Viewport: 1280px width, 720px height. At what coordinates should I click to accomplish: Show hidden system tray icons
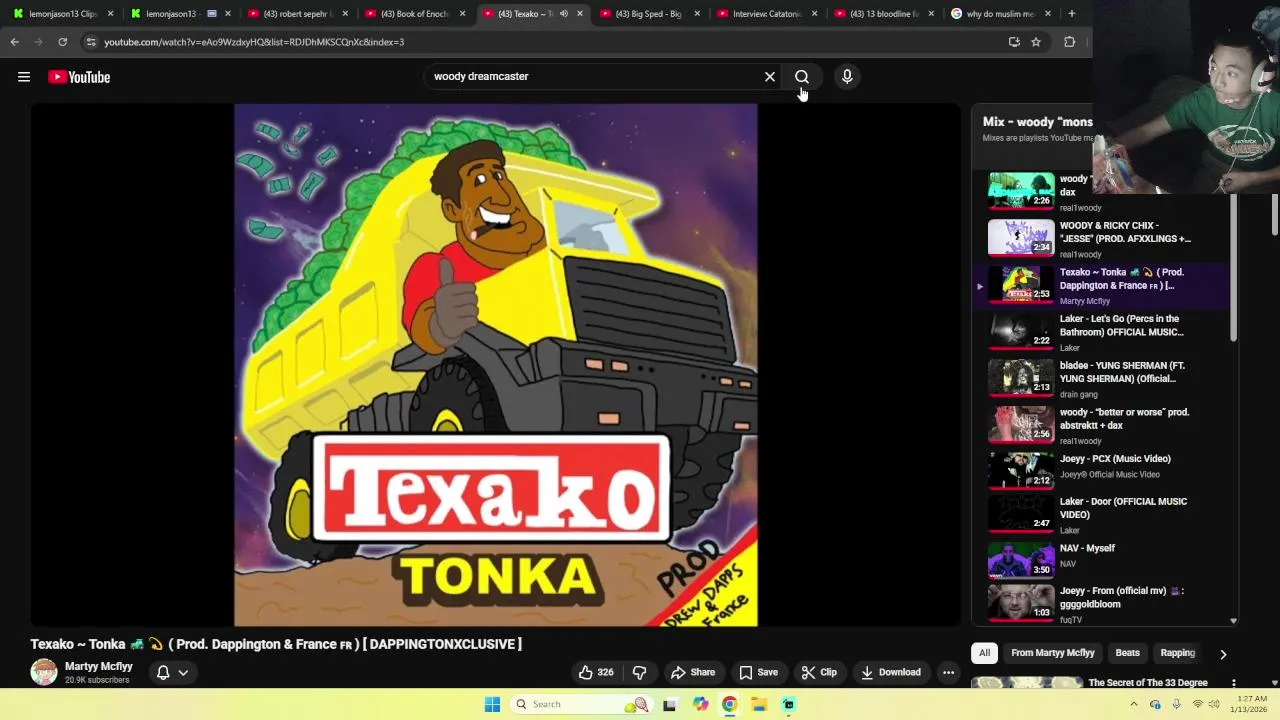click(1133, 704)
